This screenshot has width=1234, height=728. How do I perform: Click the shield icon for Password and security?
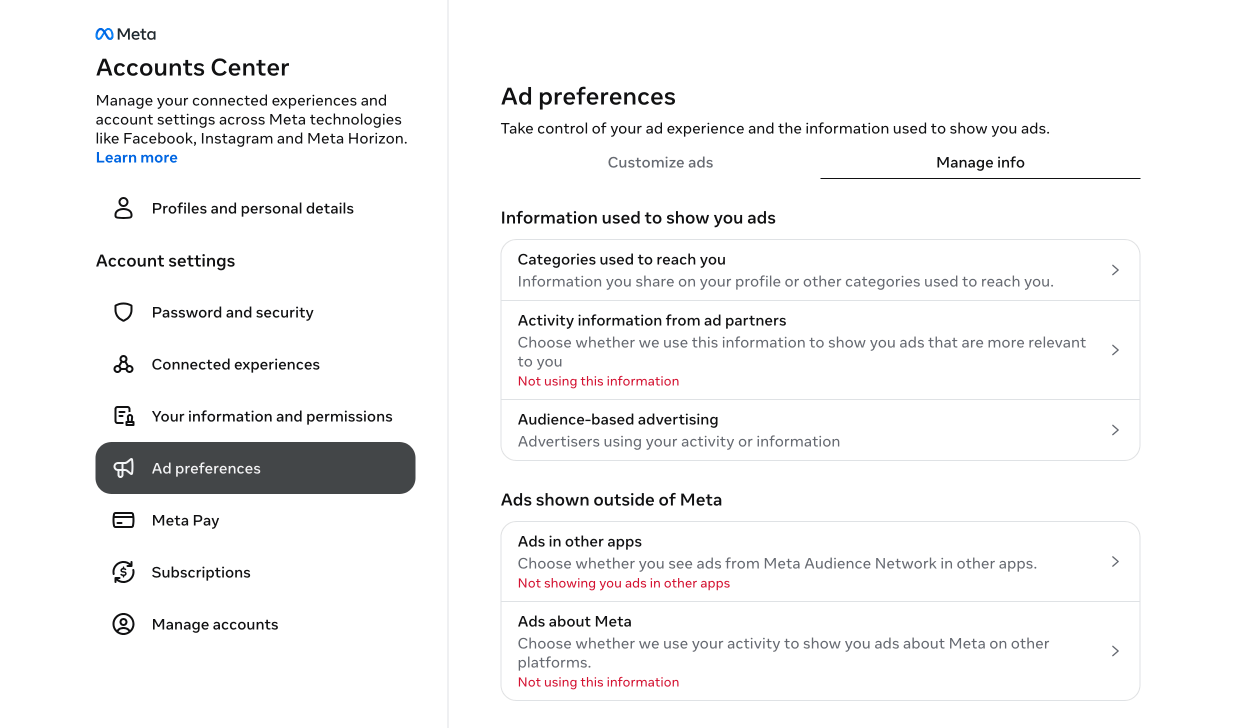tap(123, 312)
